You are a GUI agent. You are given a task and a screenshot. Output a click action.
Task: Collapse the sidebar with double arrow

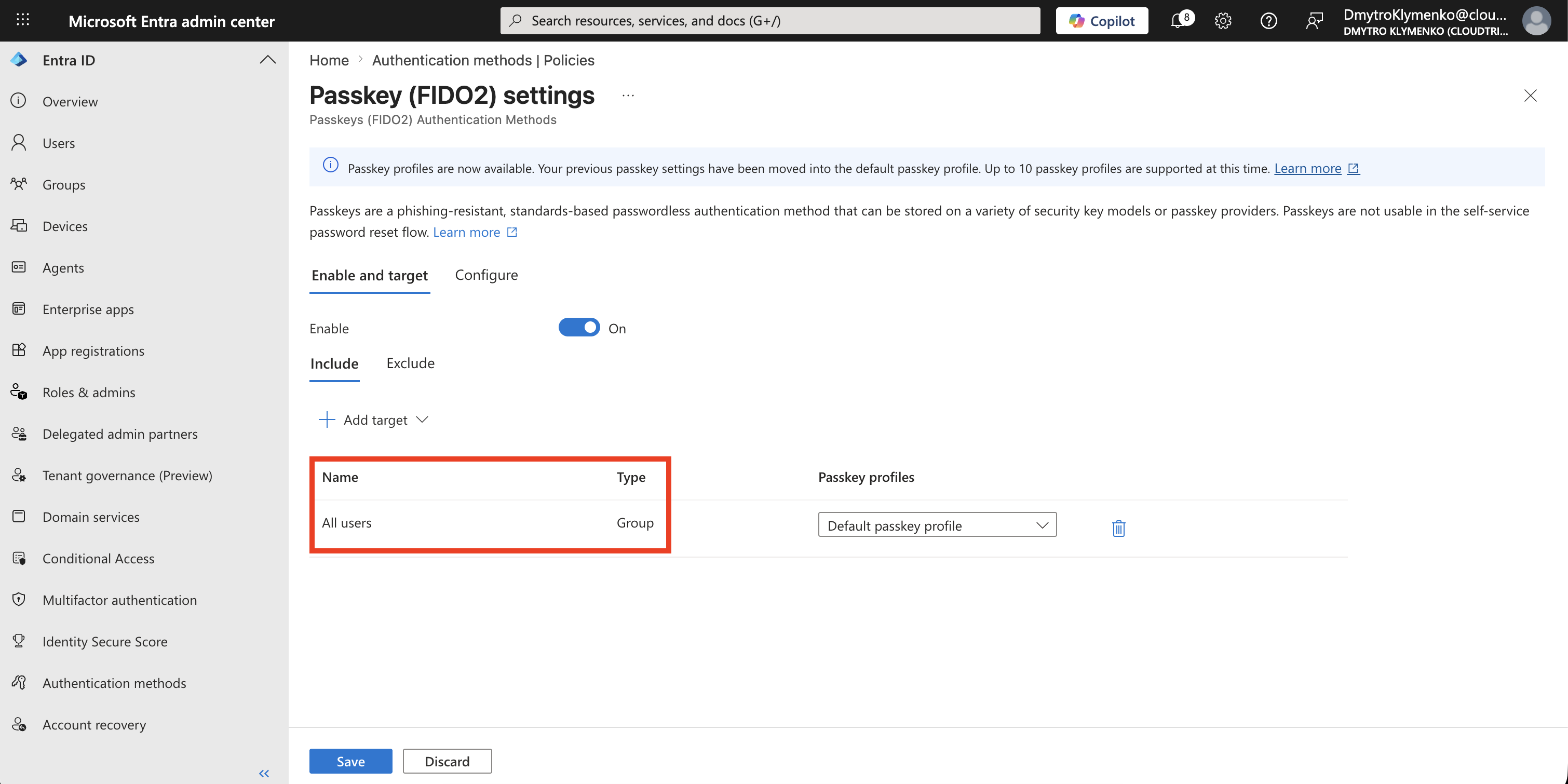(x=264, y=773)
